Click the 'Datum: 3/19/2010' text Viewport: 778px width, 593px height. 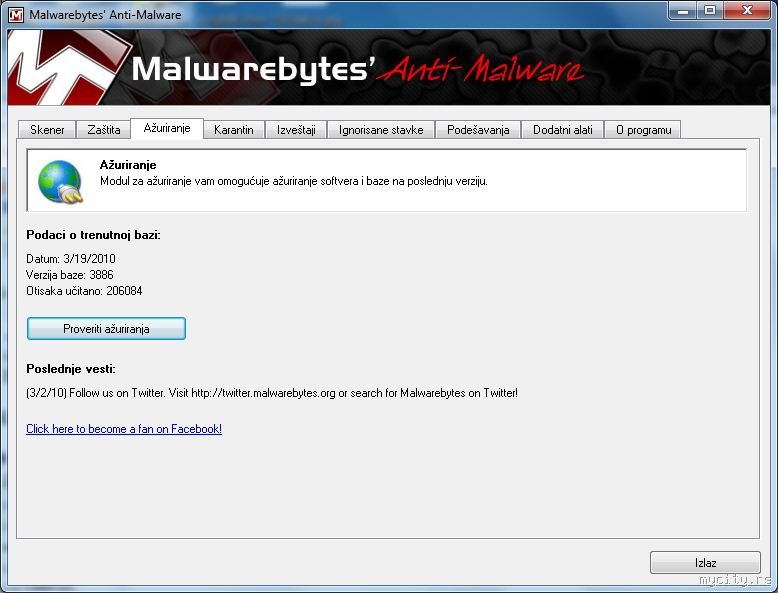pyautogui.click(x=71, y=259)
